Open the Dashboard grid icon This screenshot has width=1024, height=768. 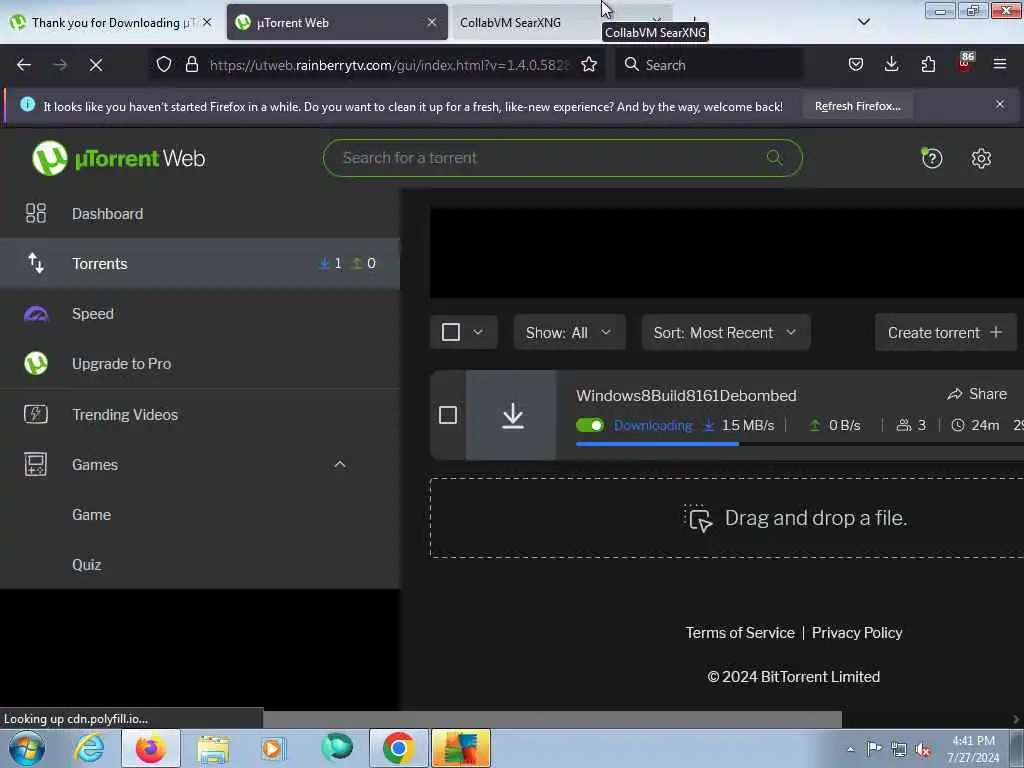pyautogui.click(x=36, y=214)
